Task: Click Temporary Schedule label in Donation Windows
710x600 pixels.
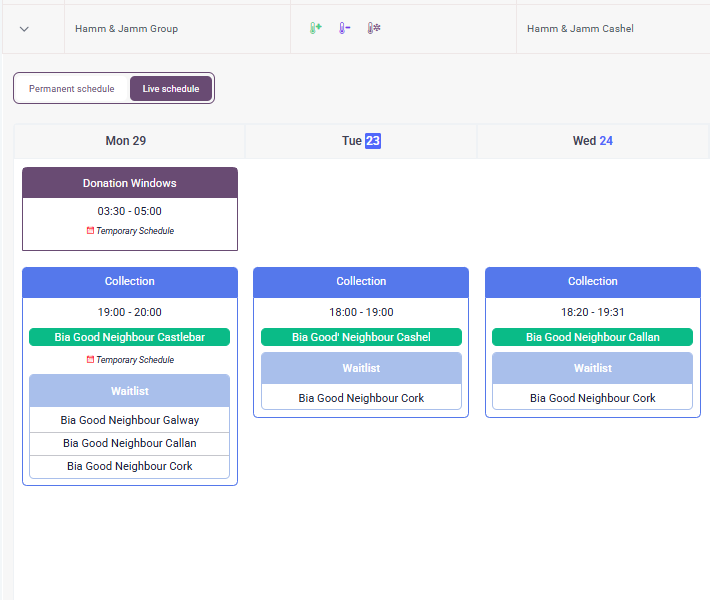Action: point(135,231)
